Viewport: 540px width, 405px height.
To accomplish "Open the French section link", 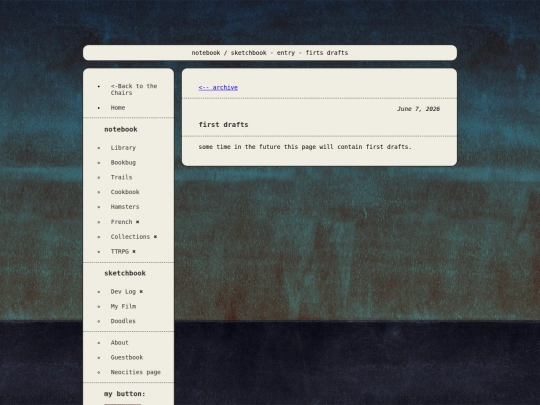I will [x=121, y=222].
